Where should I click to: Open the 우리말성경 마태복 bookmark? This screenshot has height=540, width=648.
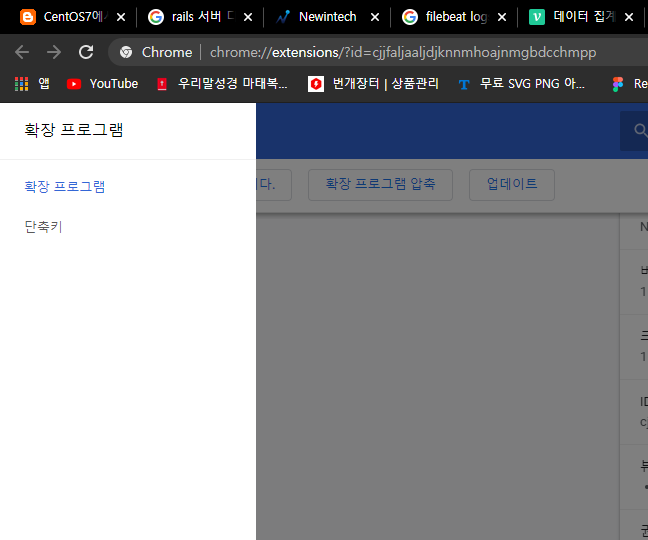(x=222, y=84)
